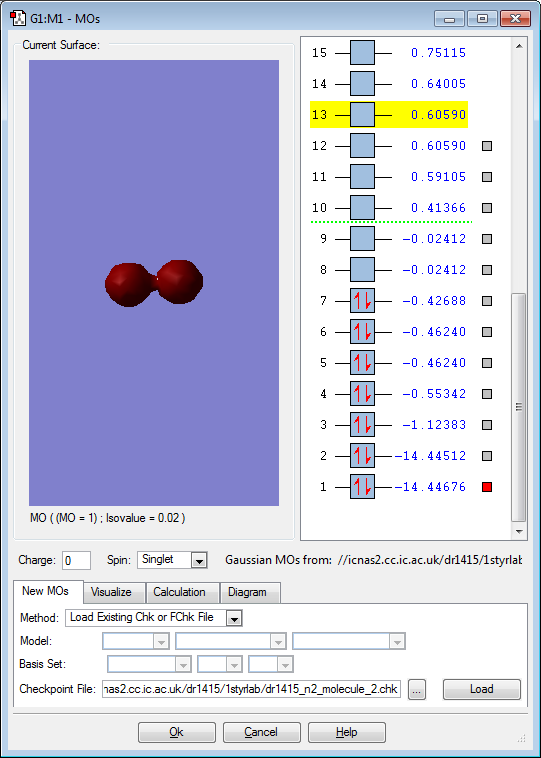Screen dimensions: 541x758
Task: Click the Load button
Action: (482, 689)
